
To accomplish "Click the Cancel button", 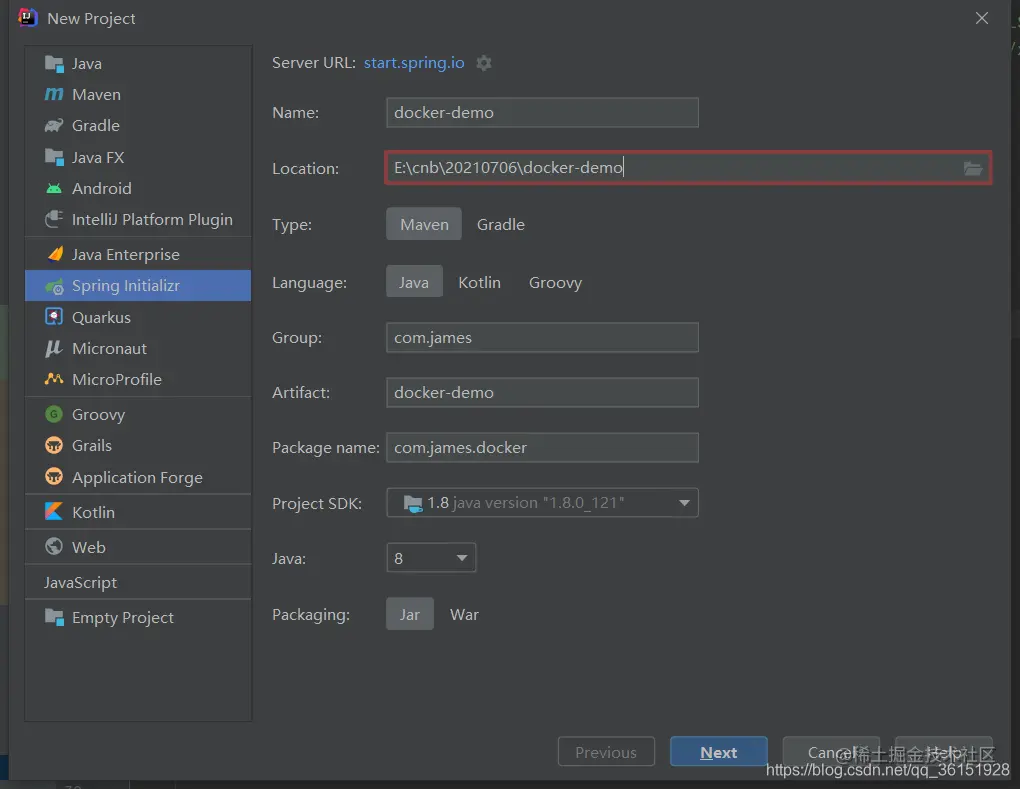I will pos(831,752).
